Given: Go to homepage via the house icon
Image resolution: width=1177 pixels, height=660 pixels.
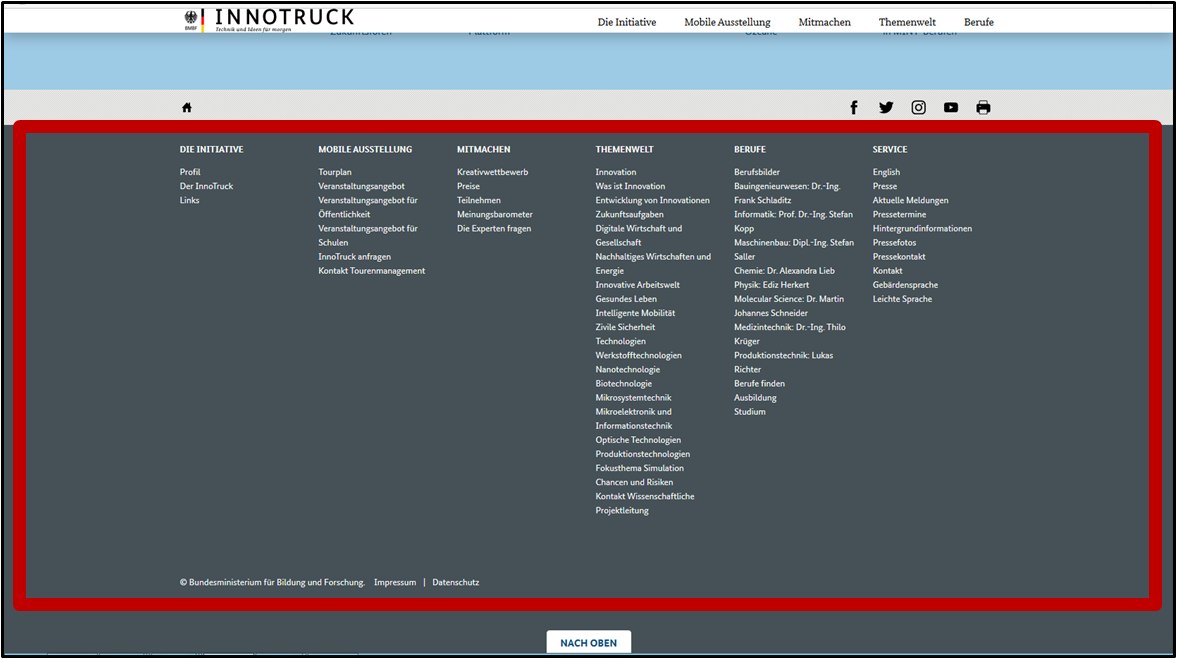Looking at the screenshot, I should point(187,107).
